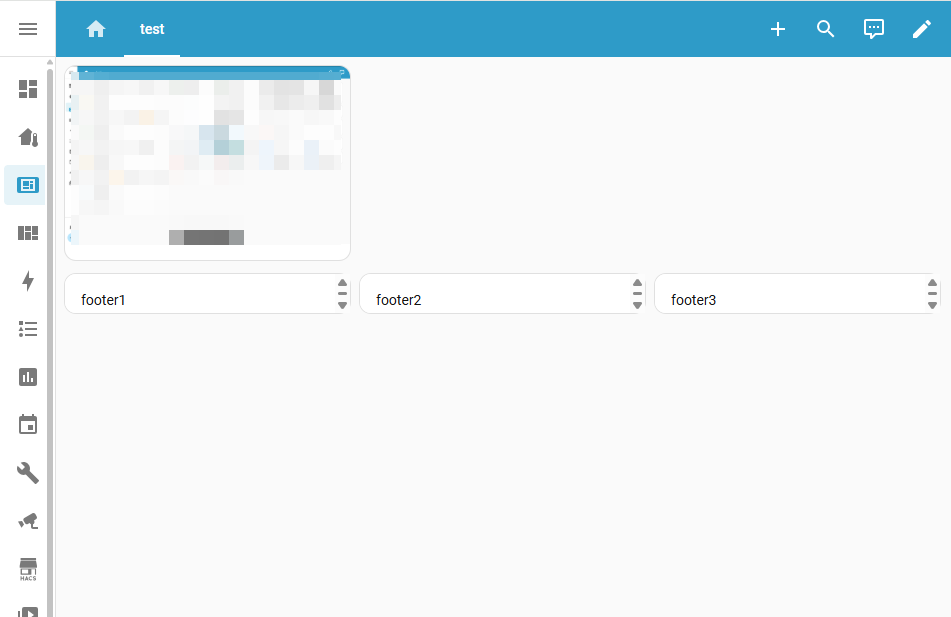Open the History chart sidebar icon
This screenshot has height=617, width=951.
click(x=28, y=377)
